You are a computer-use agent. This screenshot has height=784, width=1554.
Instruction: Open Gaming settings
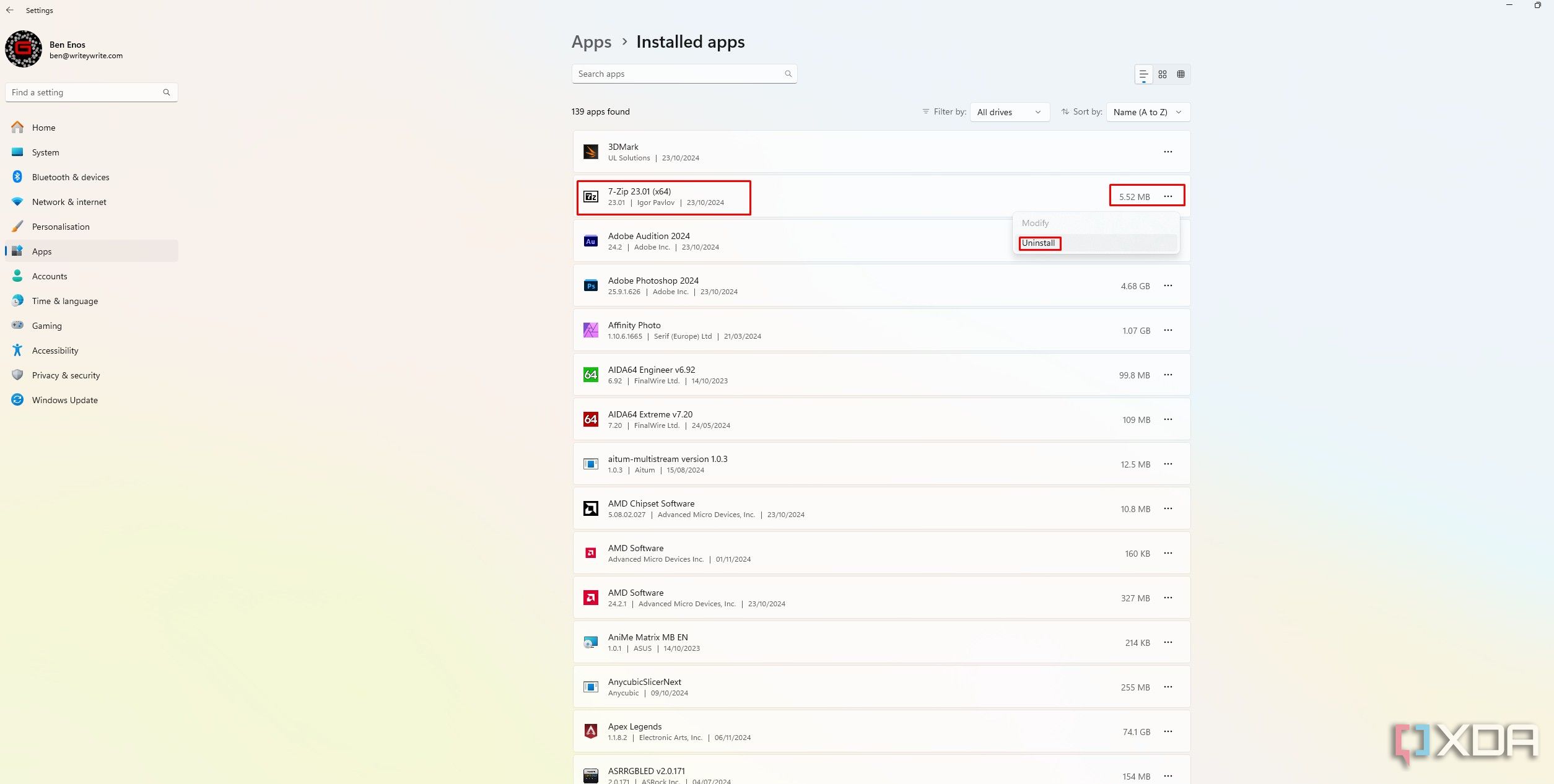92,326
